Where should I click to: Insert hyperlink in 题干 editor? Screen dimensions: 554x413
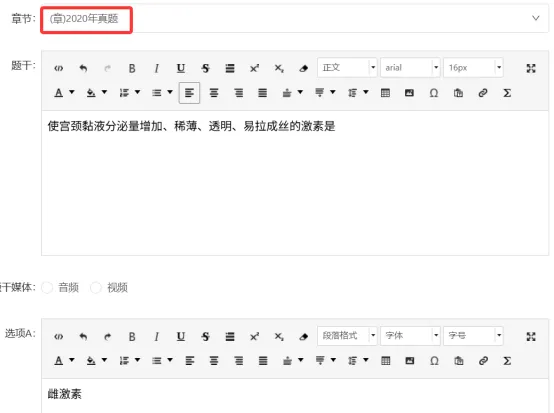pos(483,93)
